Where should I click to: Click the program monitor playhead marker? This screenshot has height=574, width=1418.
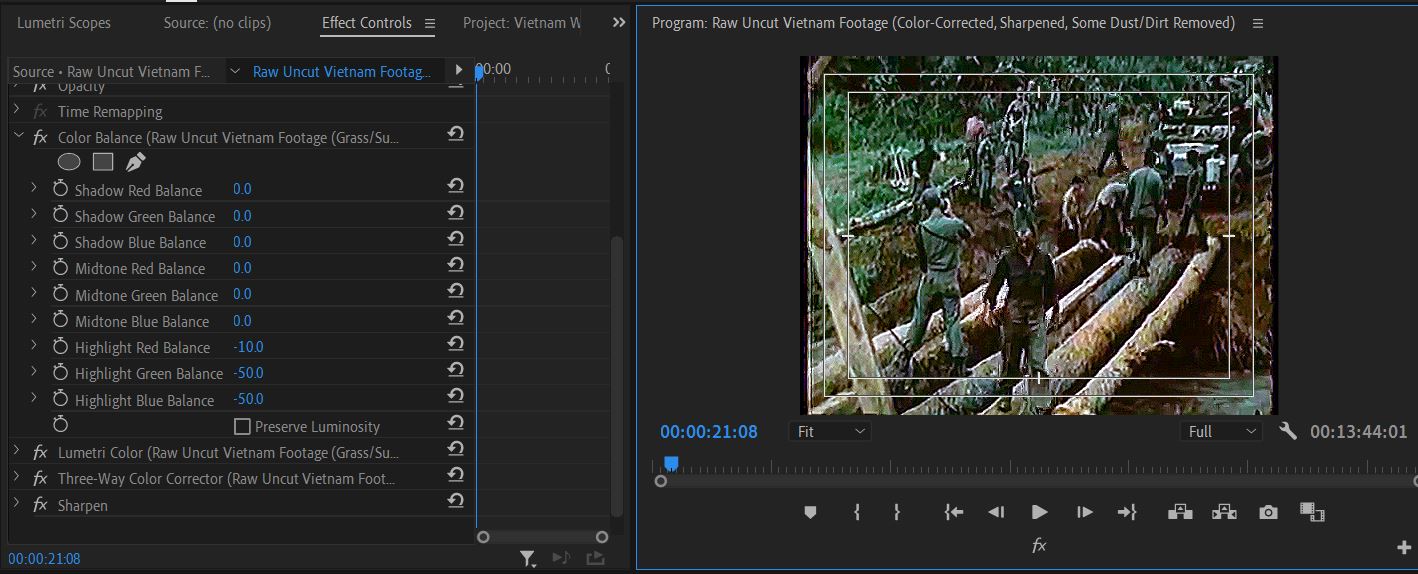tap(671, 463)
